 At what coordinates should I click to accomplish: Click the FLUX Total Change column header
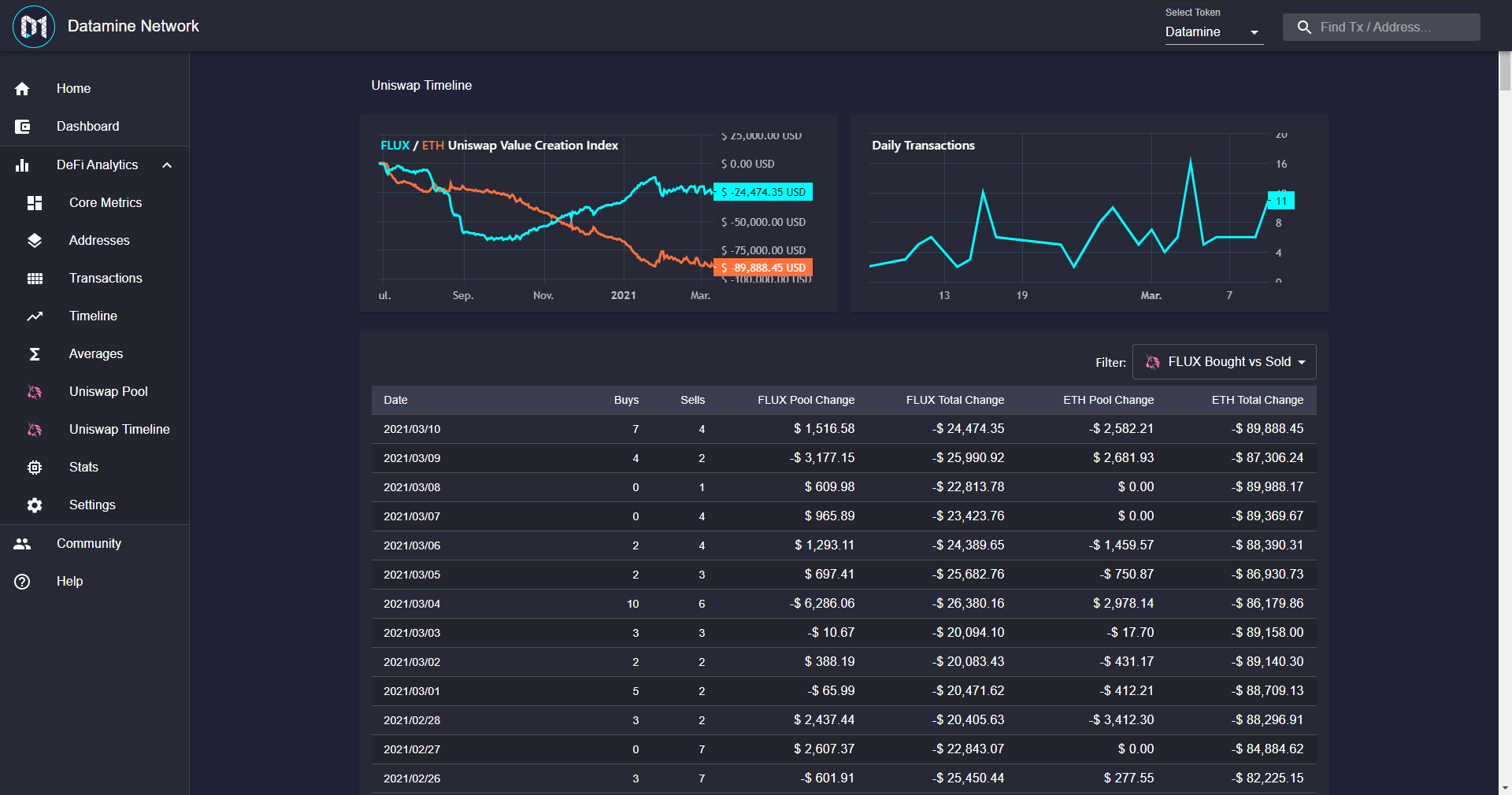pyautogui.click(x=954, y=401)
